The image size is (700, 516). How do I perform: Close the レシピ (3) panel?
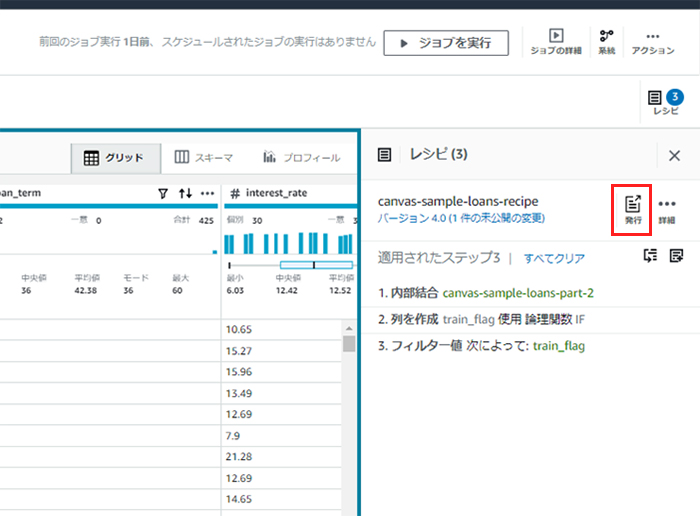point(674,155)
